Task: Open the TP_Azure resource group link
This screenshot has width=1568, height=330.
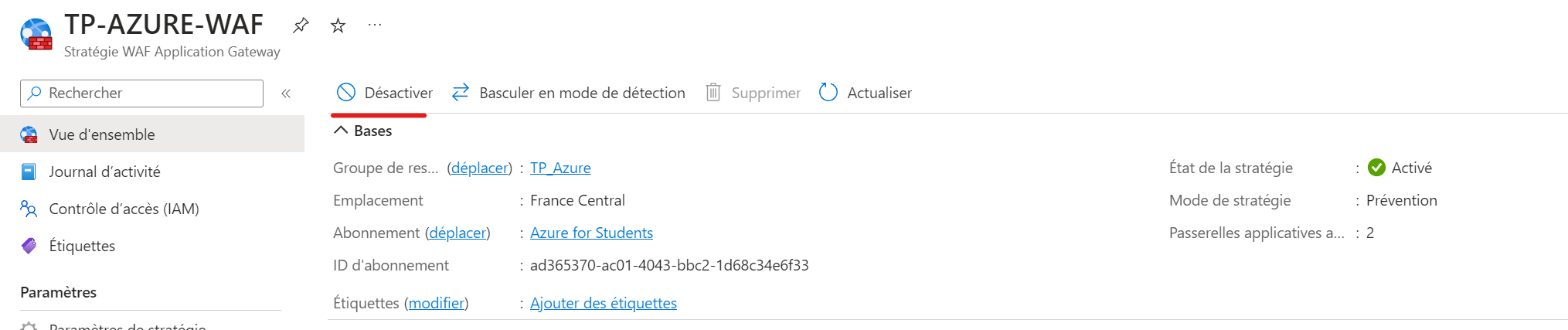Action: 560,168
